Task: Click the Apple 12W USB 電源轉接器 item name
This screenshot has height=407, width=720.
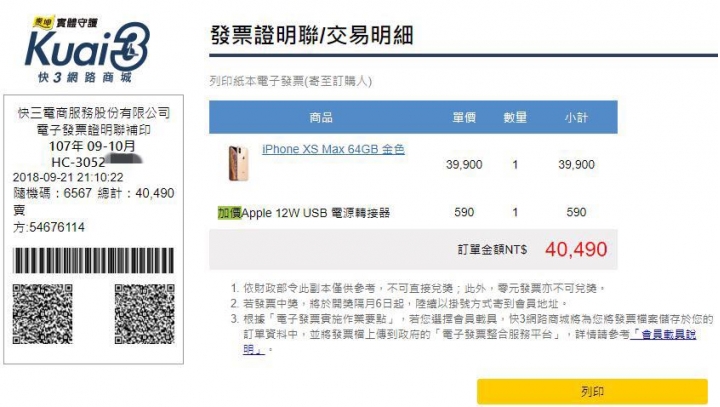Action: tap(316, 213)
